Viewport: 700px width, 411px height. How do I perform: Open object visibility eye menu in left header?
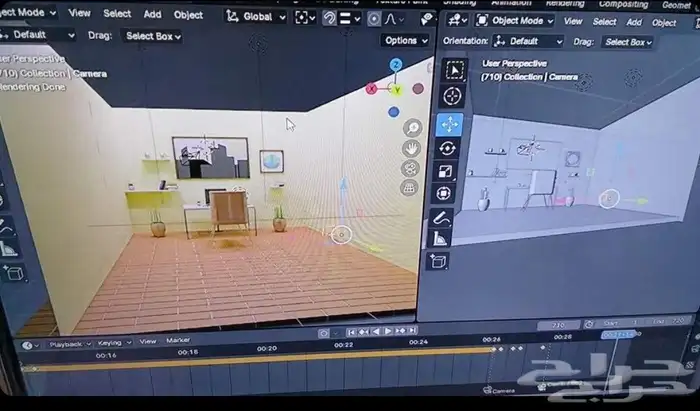427,19
